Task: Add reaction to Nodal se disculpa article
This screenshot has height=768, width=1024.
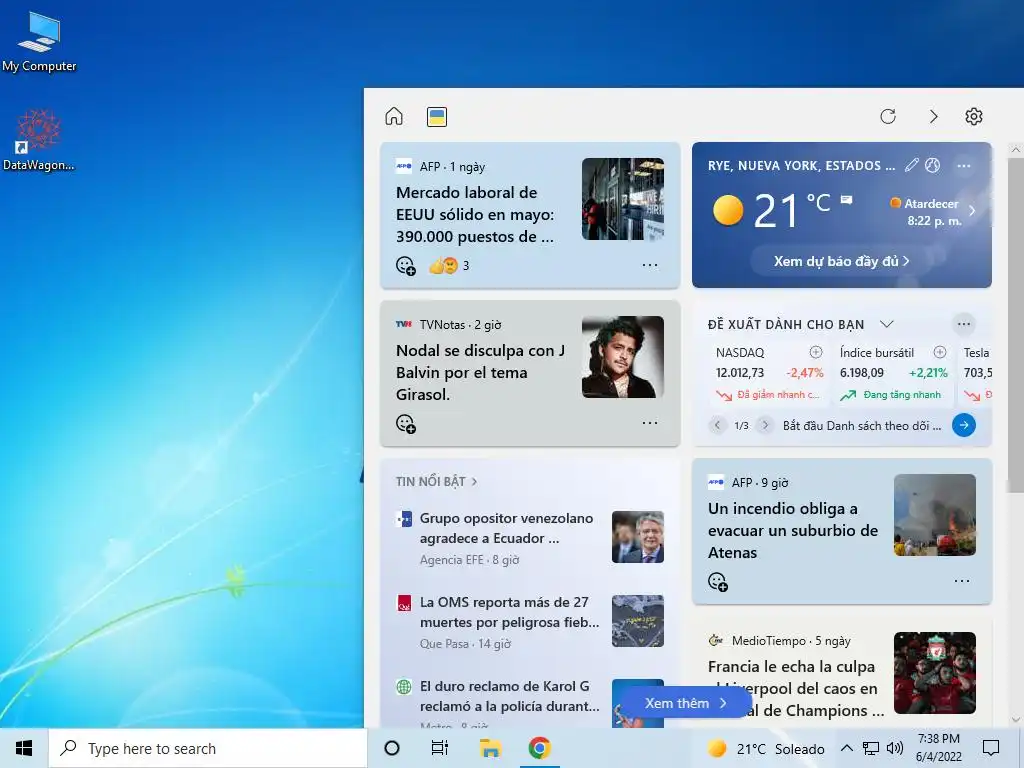Action: [x=406, y=424]
